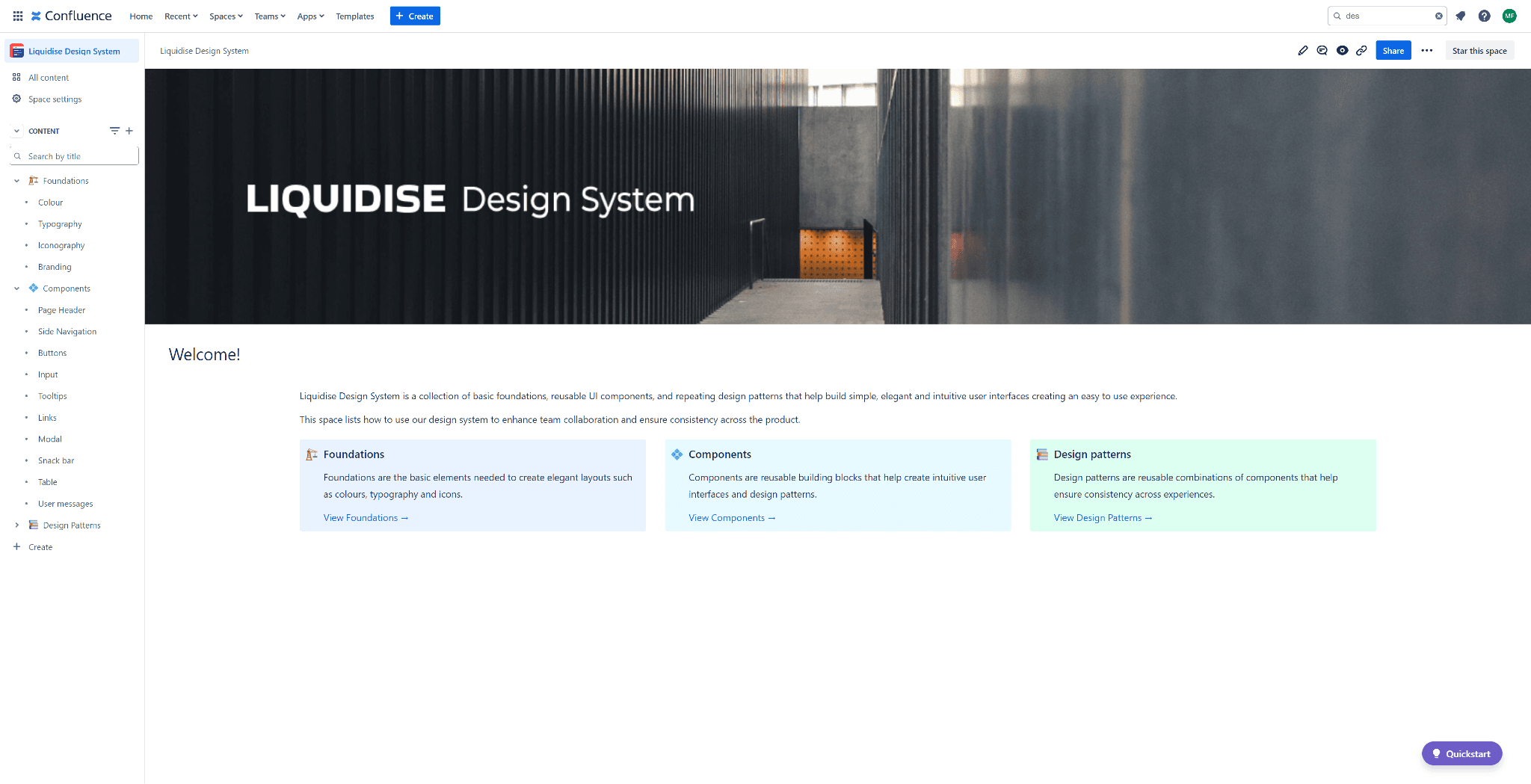
Task: Expand the Design Patterns tree node
Action: (x=16, y=525)
